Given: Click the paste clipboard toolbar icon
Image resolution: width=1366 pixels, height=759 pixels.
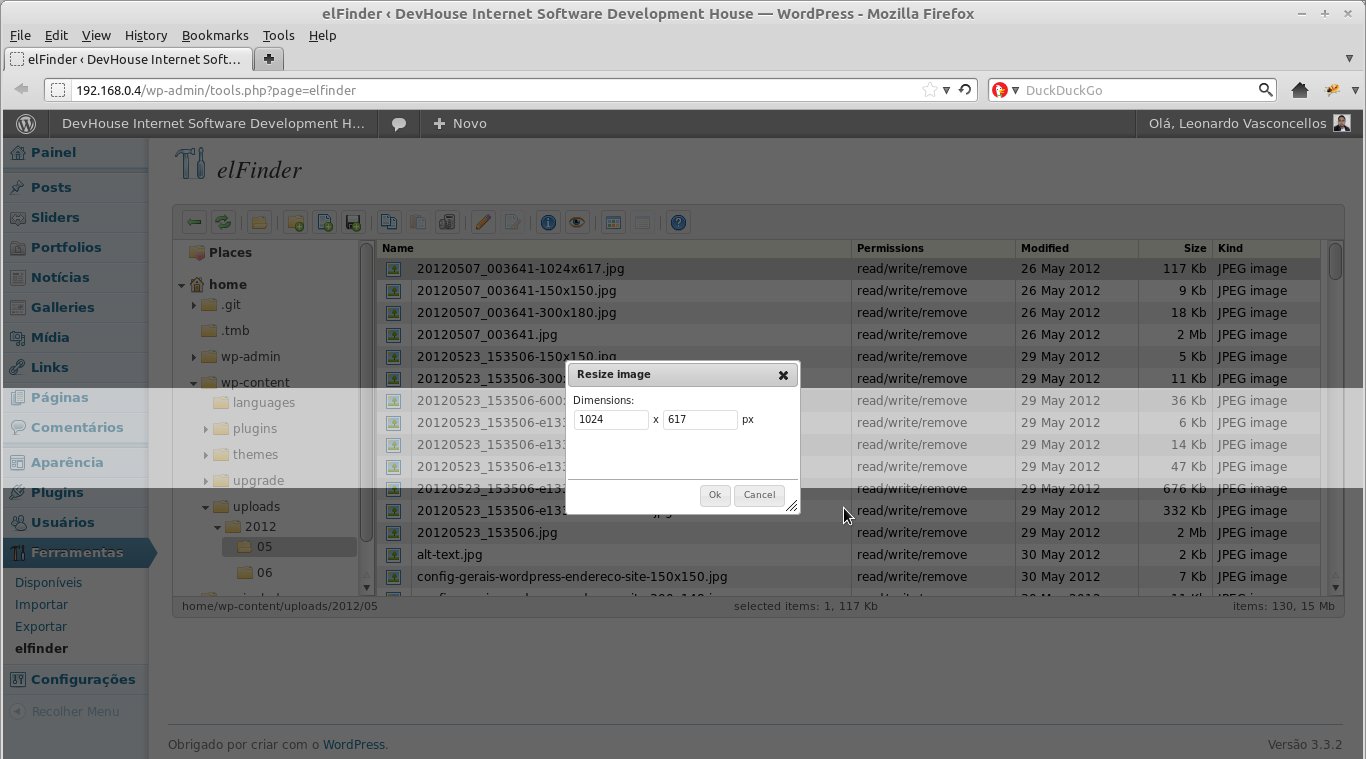Looking at the screenshot, I should (418, 223).
